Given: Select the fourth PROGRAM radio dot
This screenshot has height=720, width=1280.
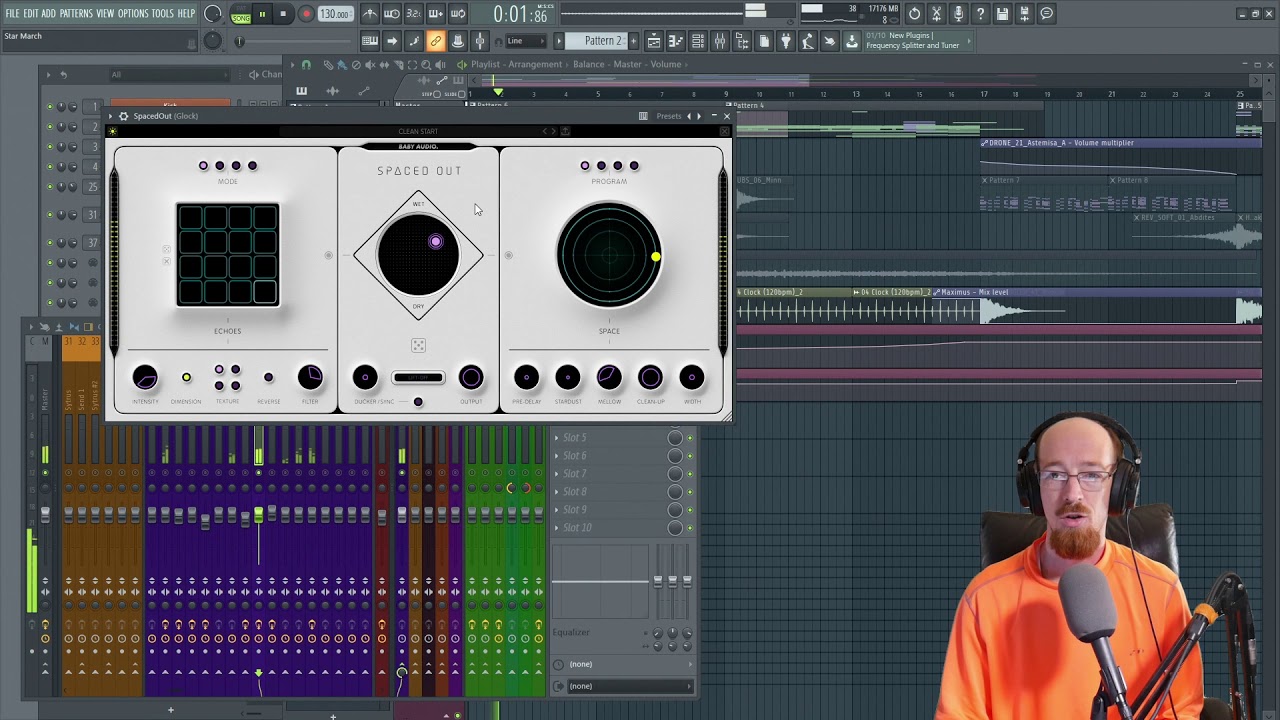Looking at the screenshot, I should click(634, 166).
